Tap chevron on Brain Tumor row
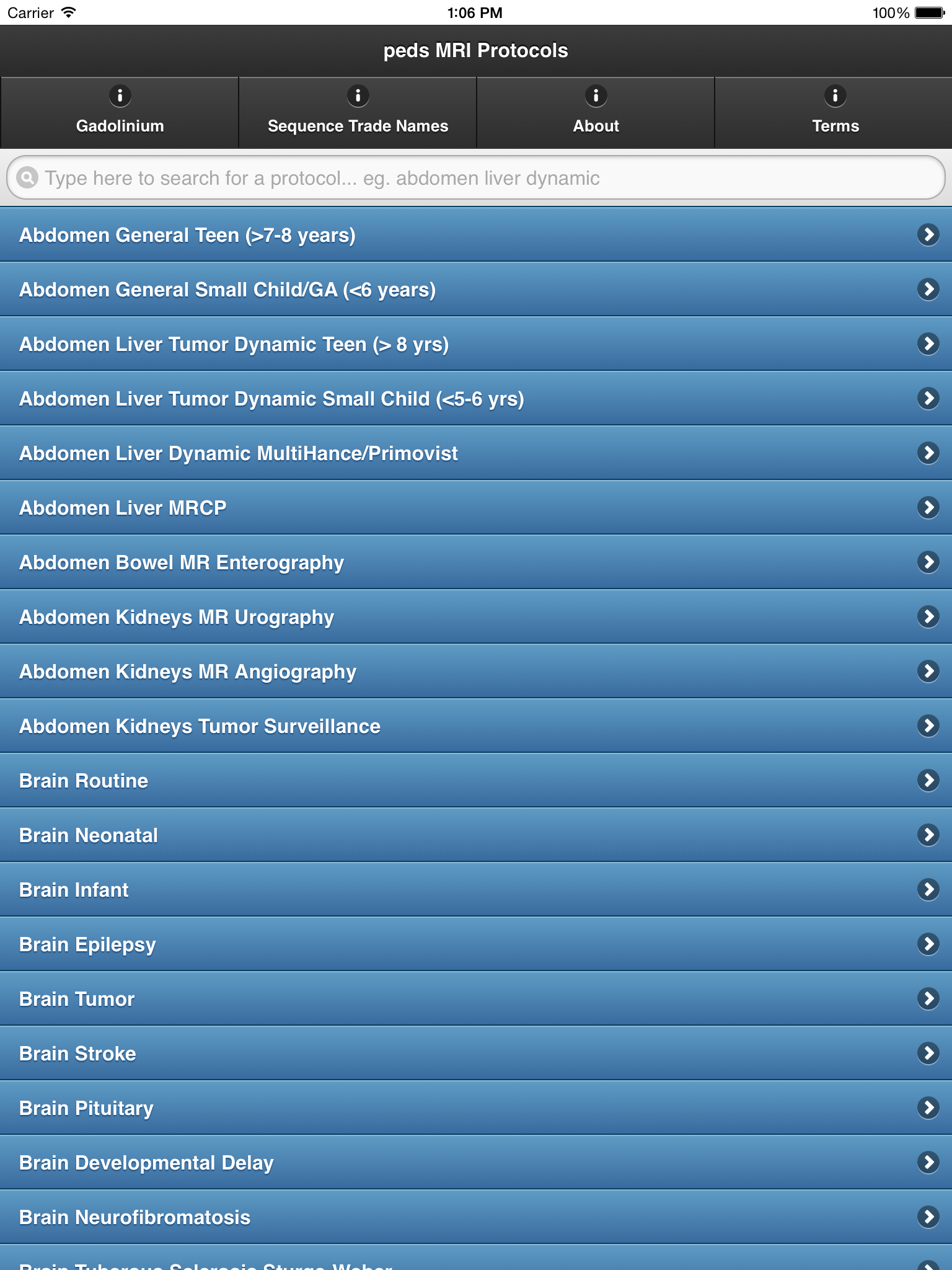 pos(928,998)
